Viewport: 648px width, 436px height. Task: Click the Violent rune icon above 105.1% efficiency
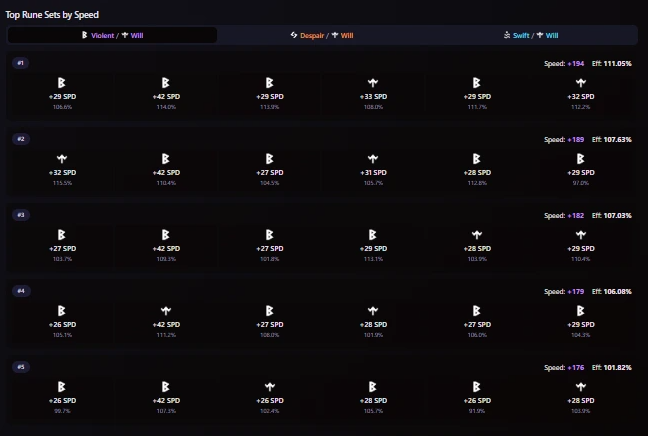(62, 311)
